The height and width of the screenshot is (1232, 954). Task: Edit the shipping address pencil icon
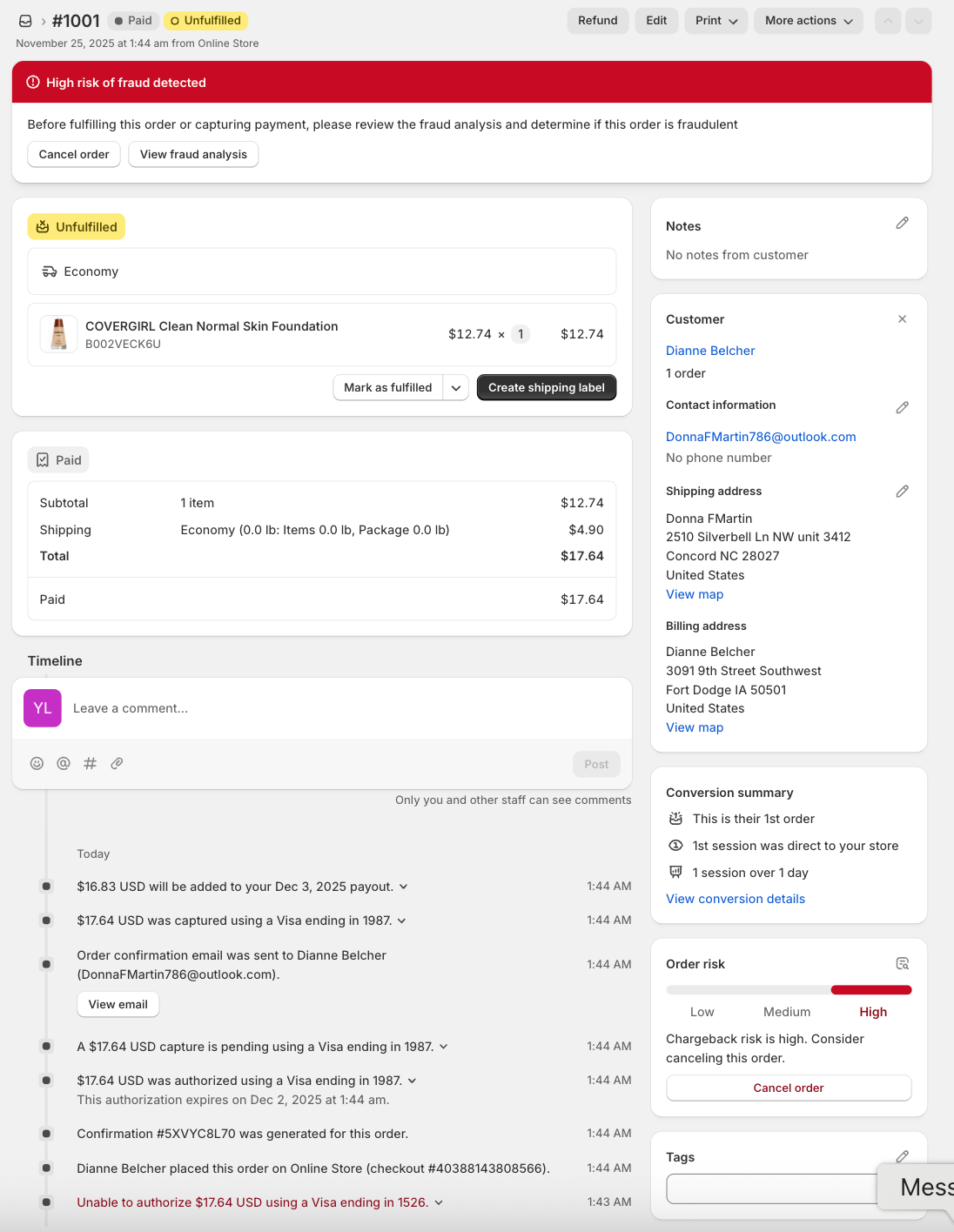[x=902, y=492]
